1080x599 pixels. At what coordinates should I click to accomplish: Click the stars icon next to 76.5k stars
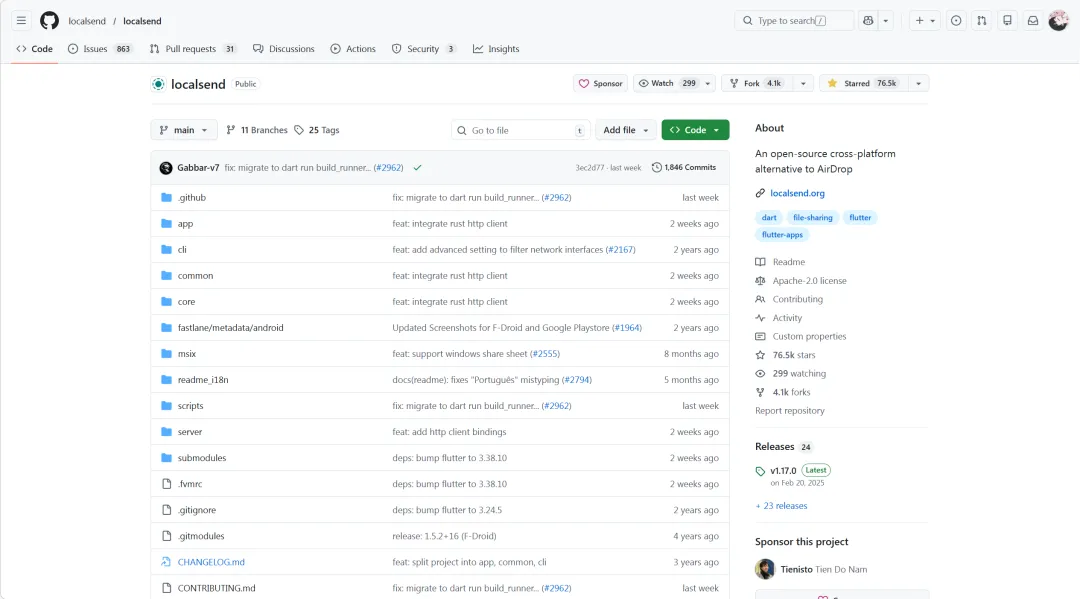(760, 355)
